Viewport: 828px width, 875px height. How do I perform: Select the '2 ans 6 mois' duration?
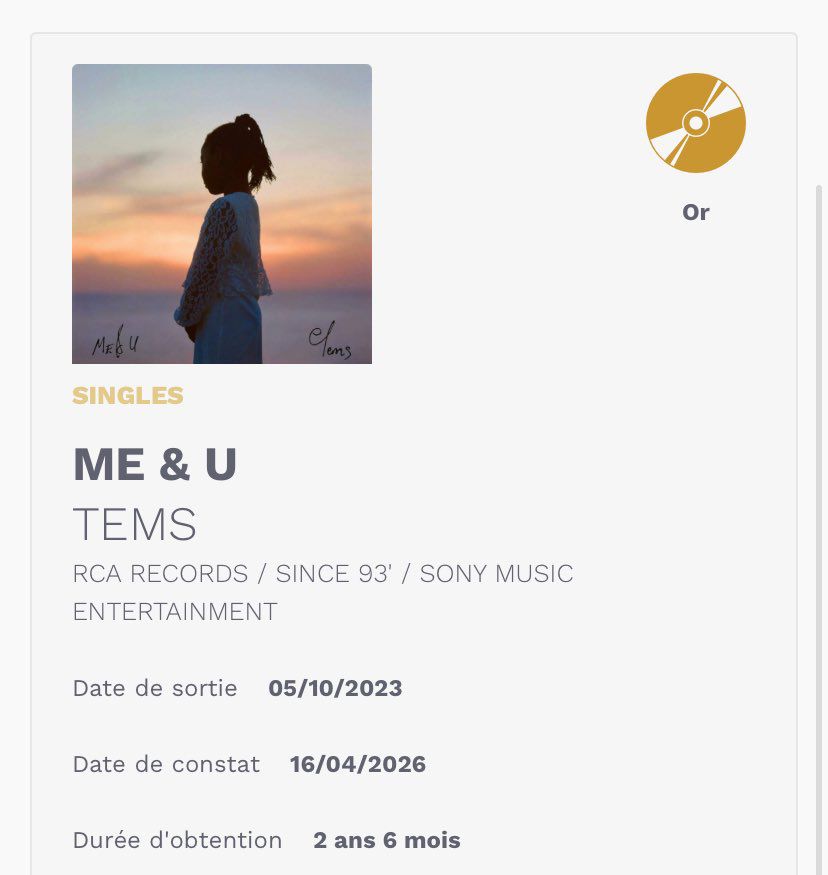(x=387, y=840)
